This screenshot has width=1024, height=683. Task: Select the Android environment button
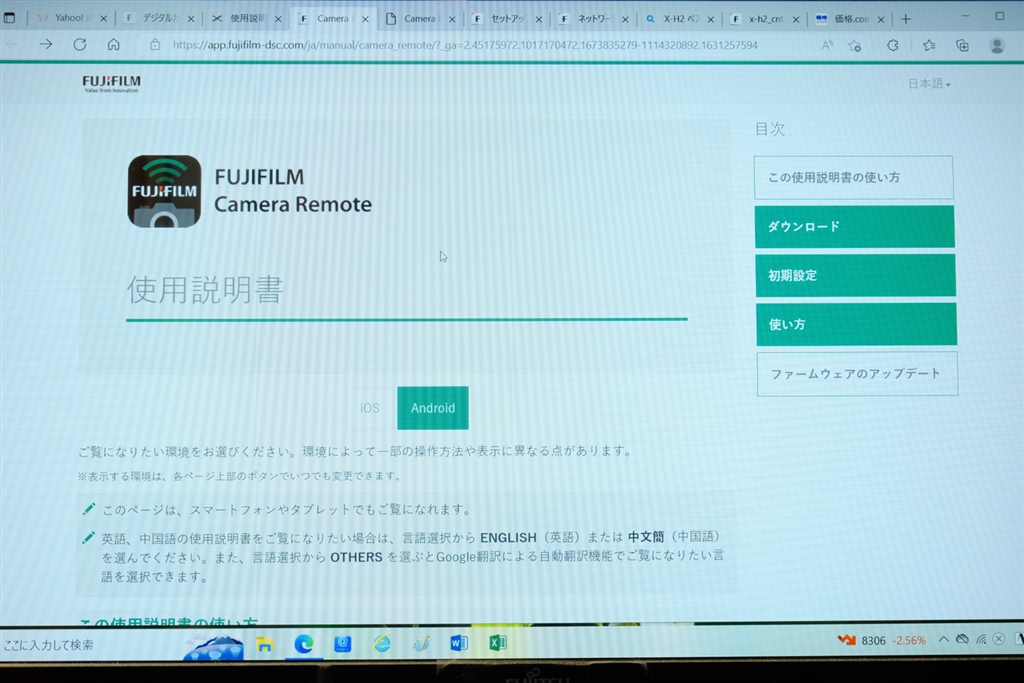433,408
